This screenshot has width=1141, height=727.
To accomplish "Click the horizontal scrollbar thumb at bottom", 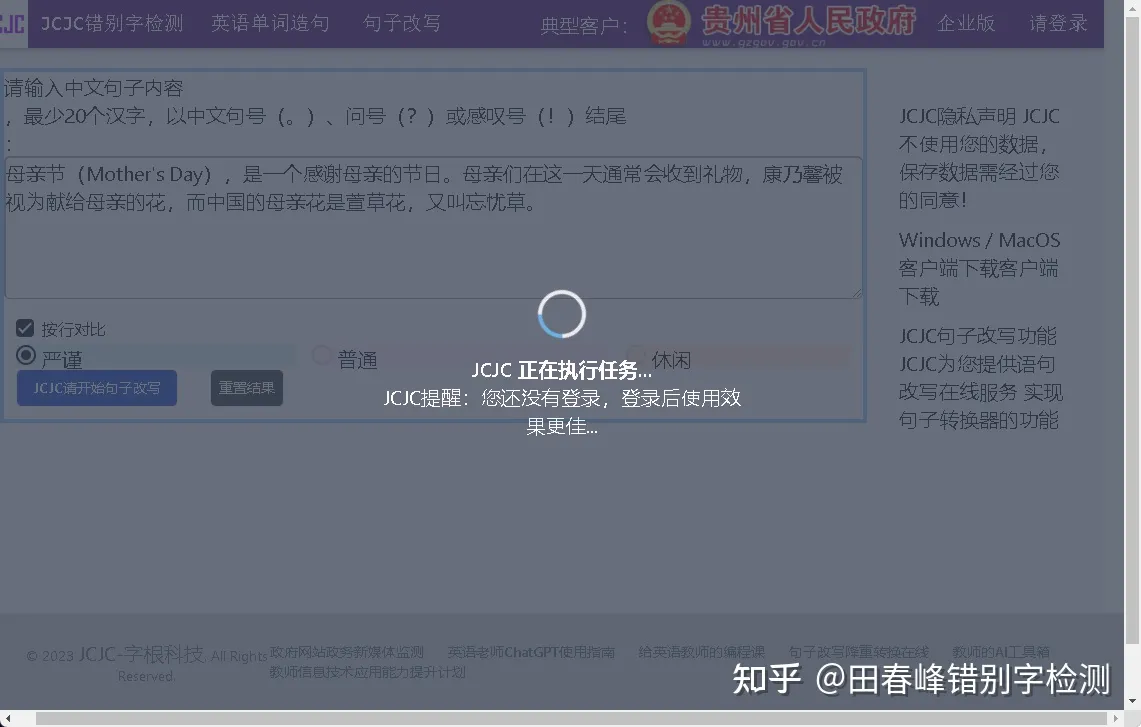I will [571, 719].
